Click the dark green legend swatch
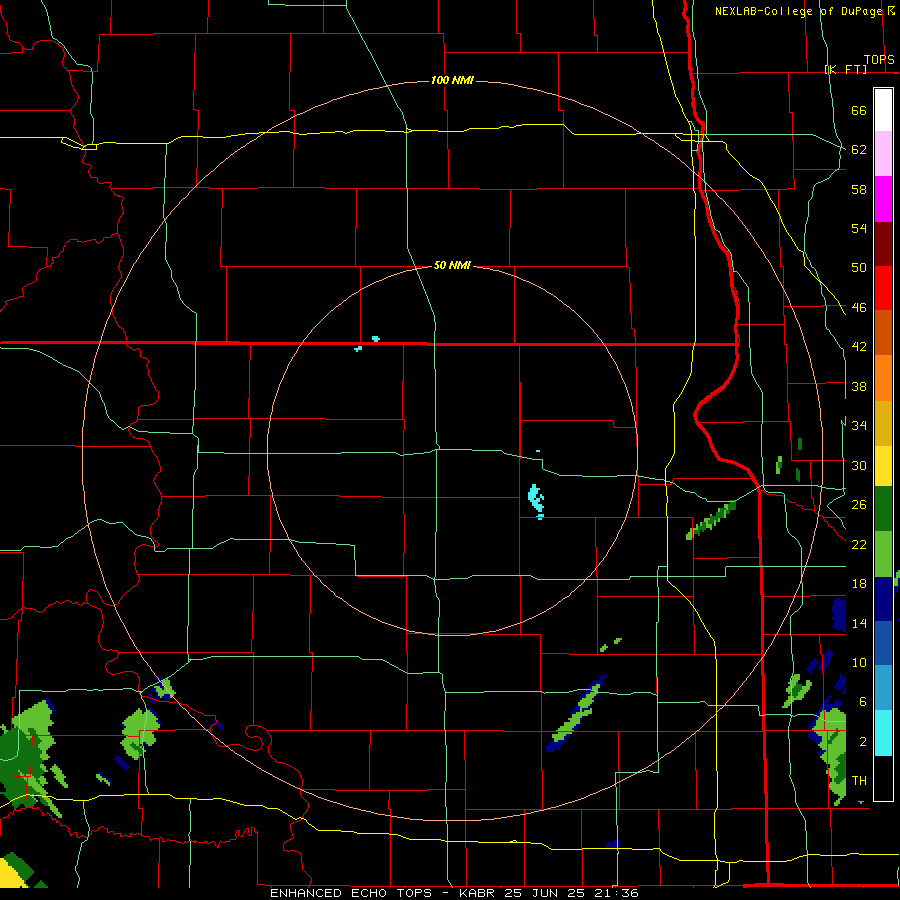The width and height of the screenshot is (900, 900). pyautogui.click(x=883, y=509)
